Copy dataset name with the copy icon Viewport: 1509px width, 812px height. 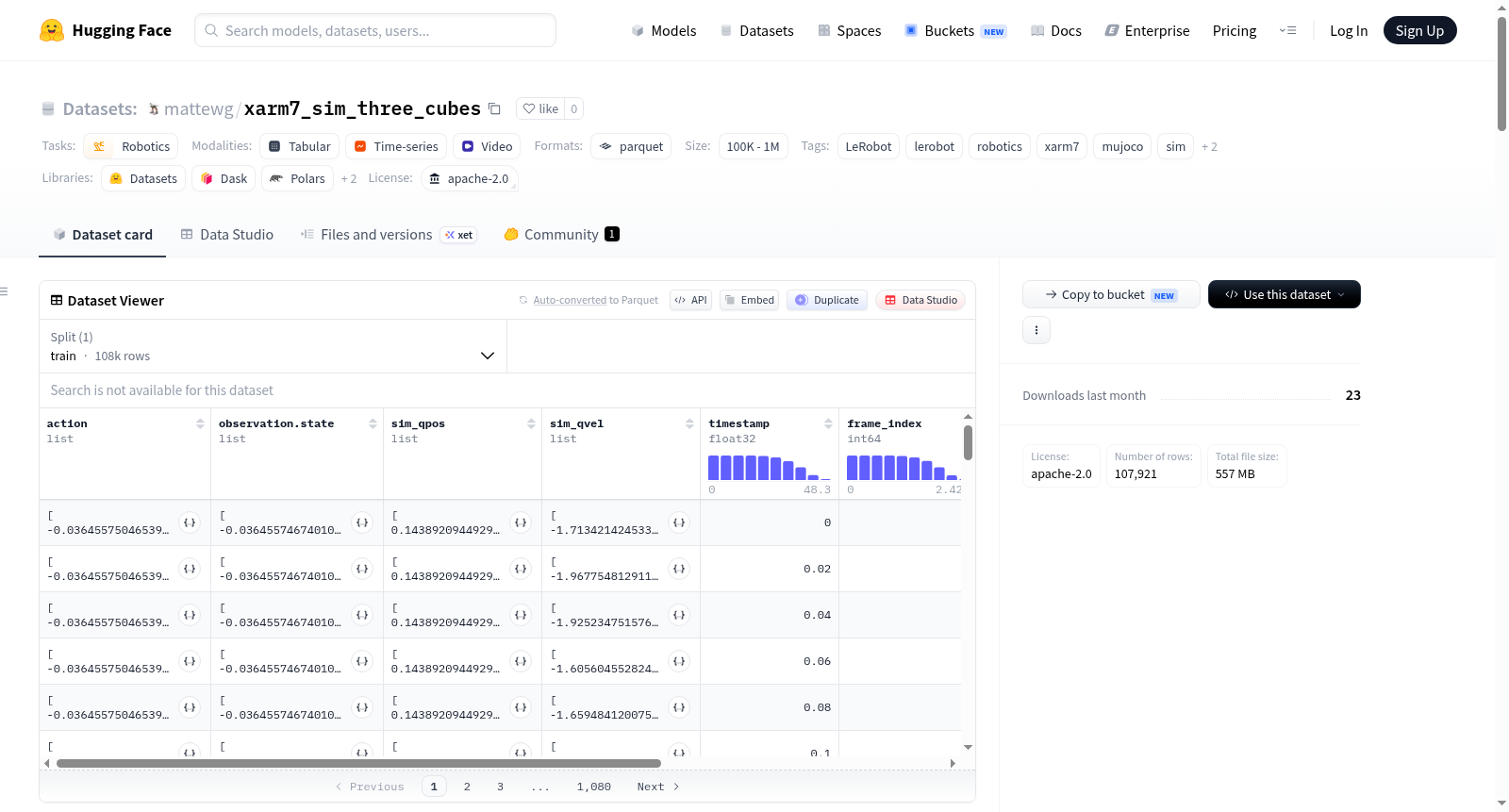494,108
